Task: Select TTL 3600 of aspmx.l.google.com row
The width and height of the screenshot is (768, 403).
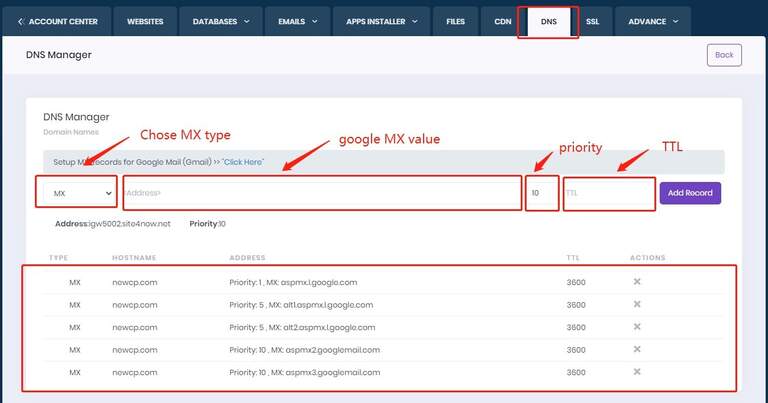Action: [576, 283]
